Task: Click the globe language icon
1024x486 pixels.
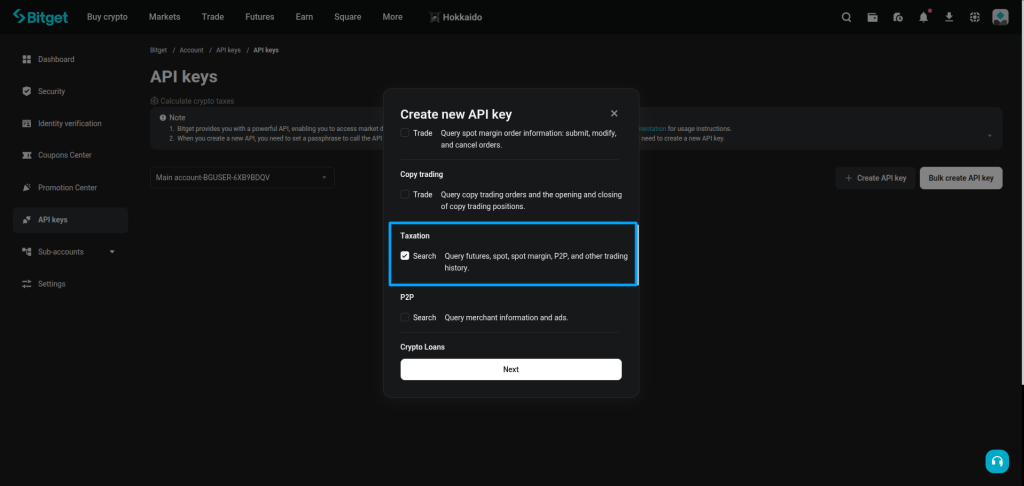Action: coord(974,17)
